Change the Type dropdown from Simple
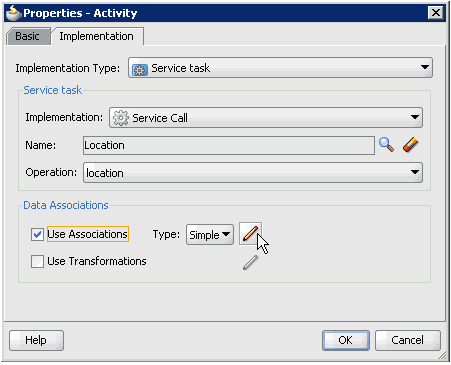The image size is (451, 365). coord(210,235)
